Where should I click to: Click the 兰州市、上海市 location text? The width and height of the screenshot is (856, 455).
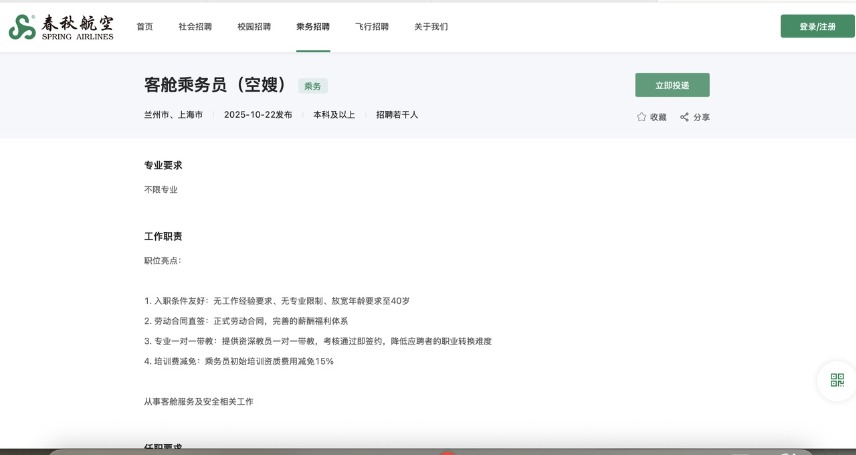[173, 115]
